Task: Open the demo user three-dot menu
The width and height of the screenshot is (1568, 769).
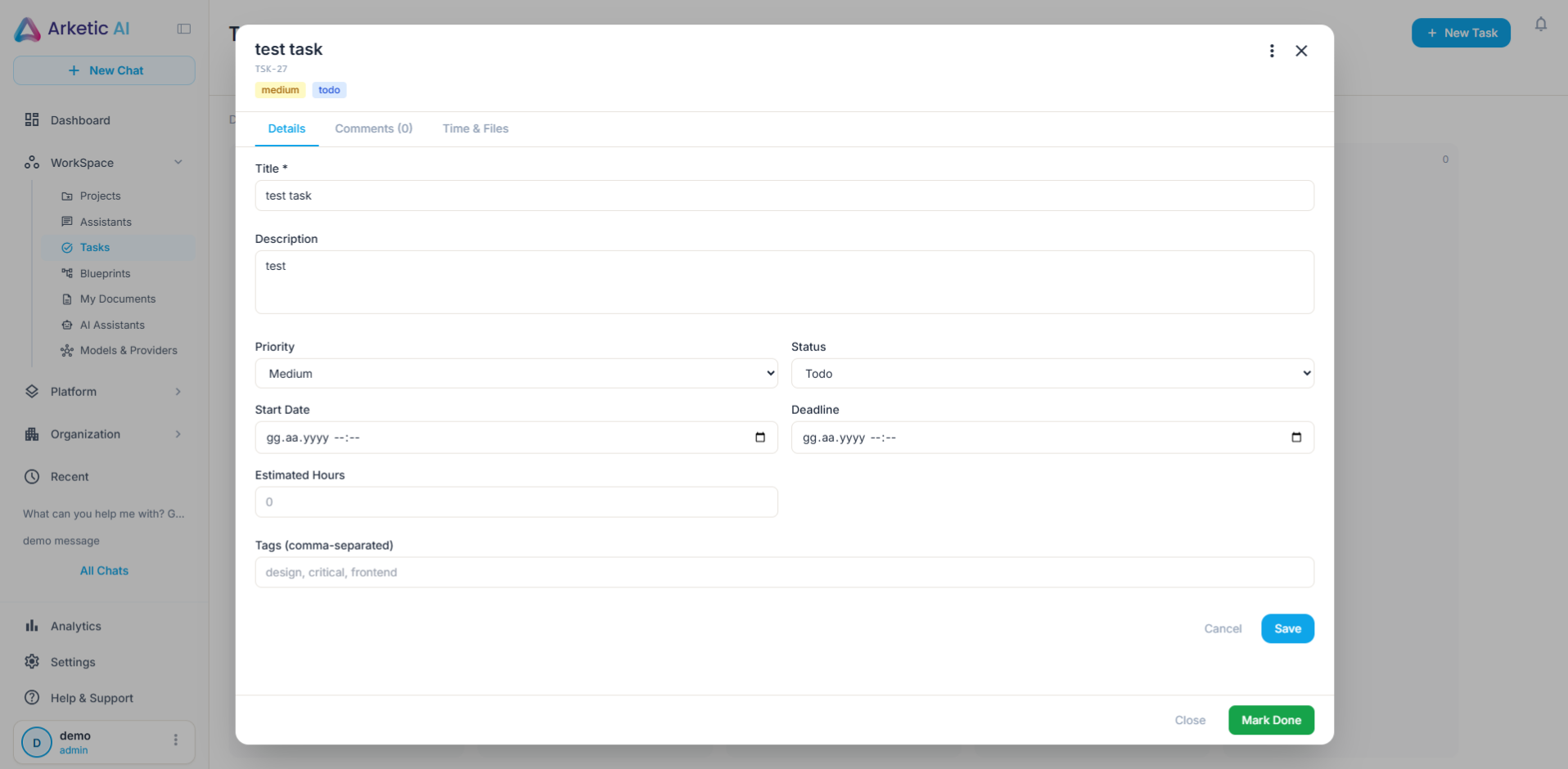Action: [x=175, y=740]
